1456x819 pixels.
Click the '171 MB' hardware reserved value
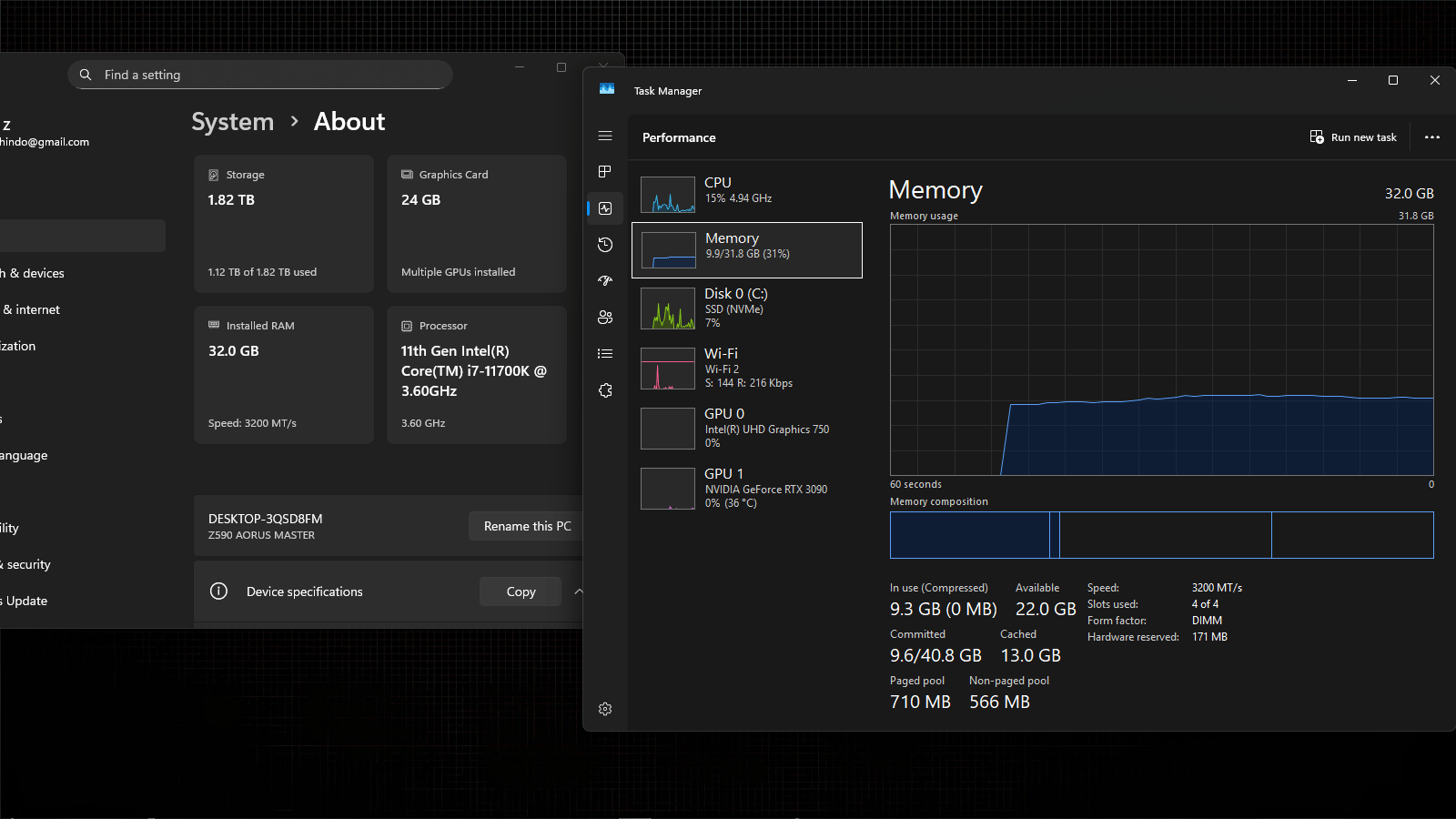tap(1209, 637)
